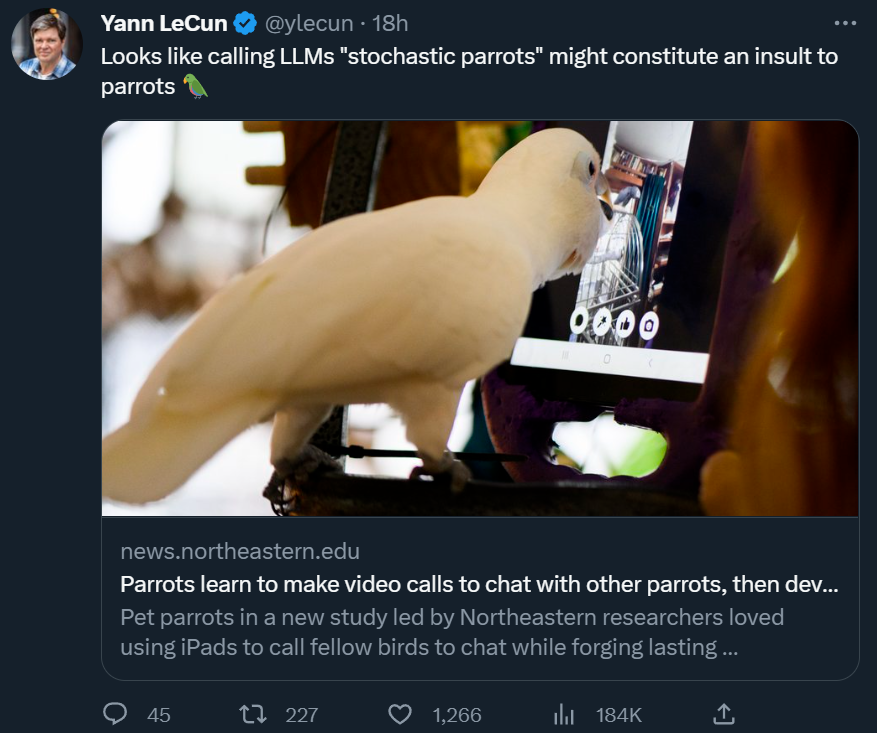
Task: Click the share upload arrow icon
Action: tap(724, 714)
